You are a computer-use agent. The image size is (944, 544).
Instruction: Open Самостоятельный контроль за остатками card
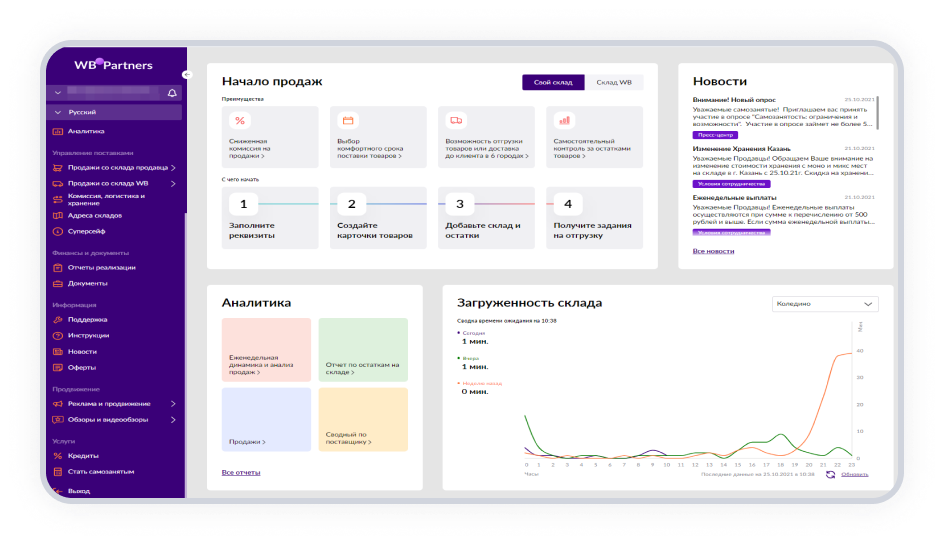(x=594, y=137)
